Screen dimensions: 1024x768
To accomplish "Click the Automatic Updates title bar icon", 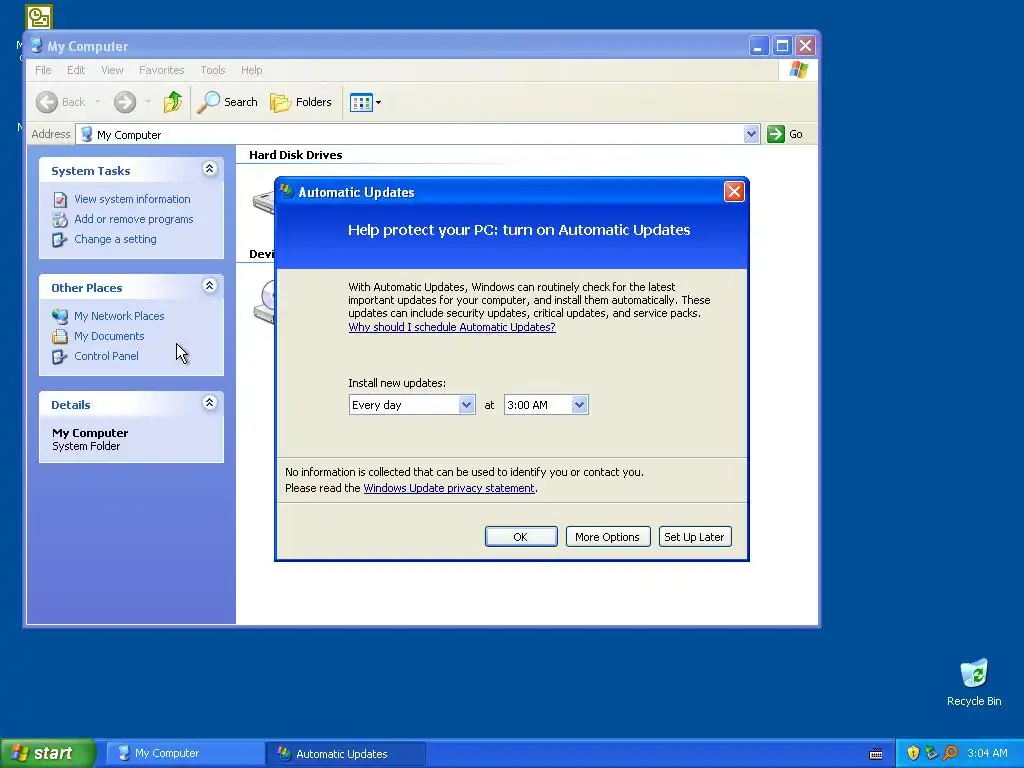I will (x=287, y=191).
